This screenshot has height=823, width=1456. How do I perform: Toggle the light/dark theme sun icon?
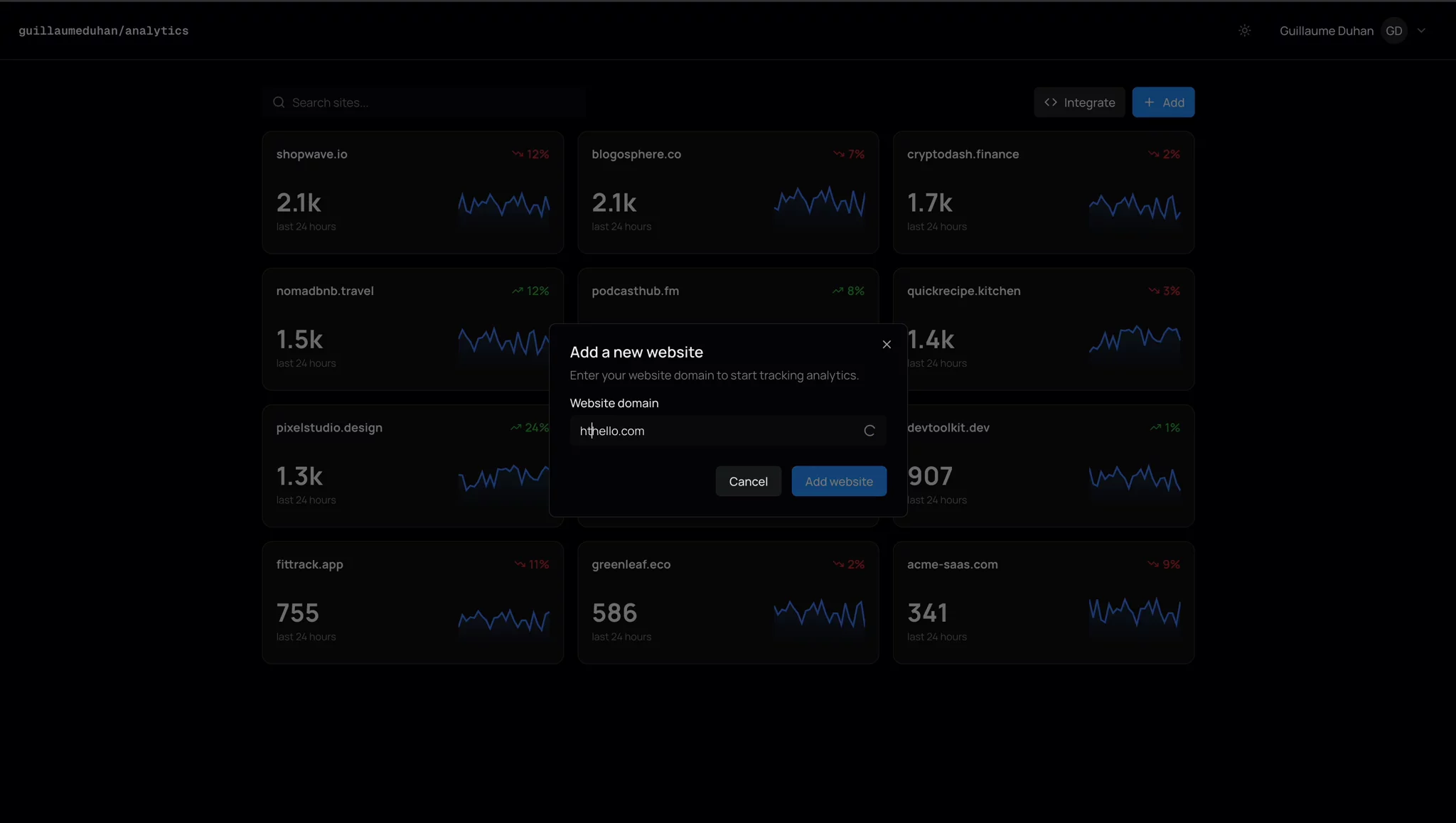coord(1244,31)
